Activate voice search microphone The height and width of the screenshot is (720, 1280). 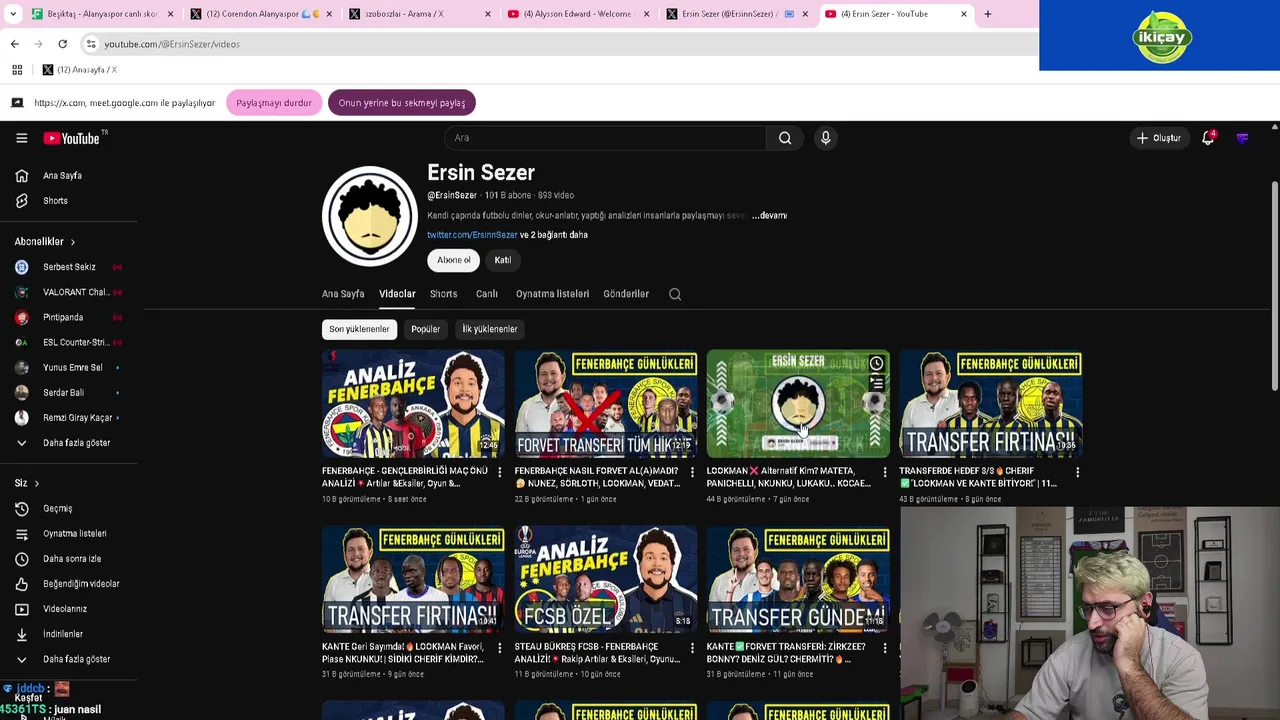pos(825,138)
